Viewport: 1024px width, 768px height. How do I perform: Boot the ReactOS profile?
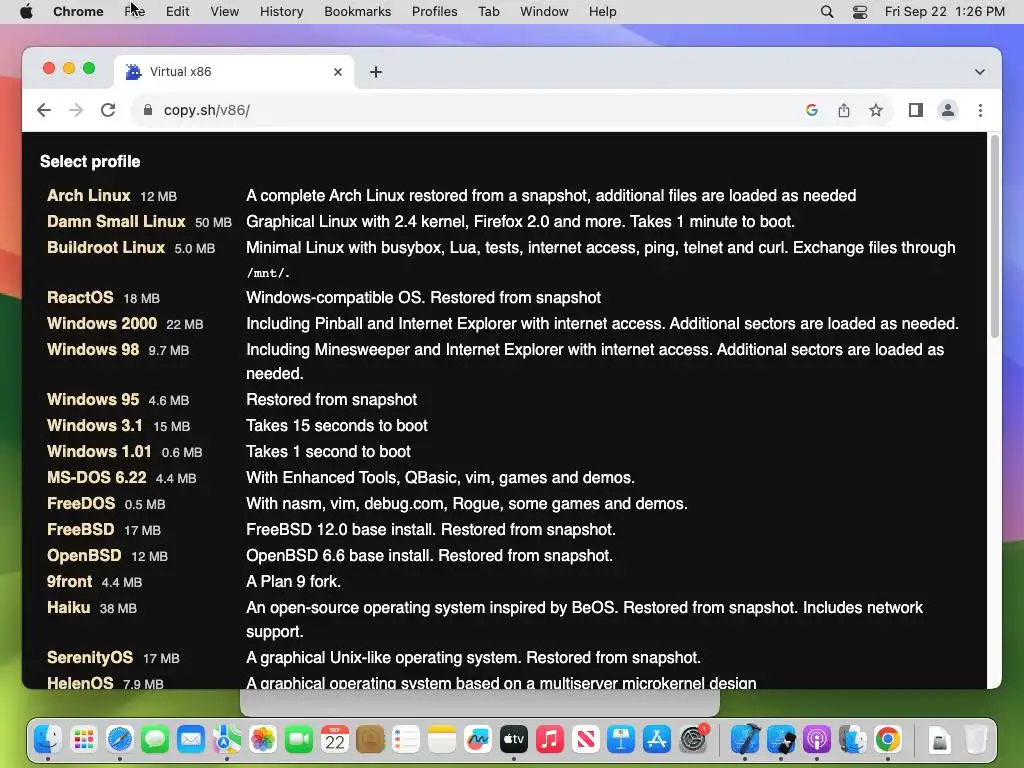click(80, 298)
